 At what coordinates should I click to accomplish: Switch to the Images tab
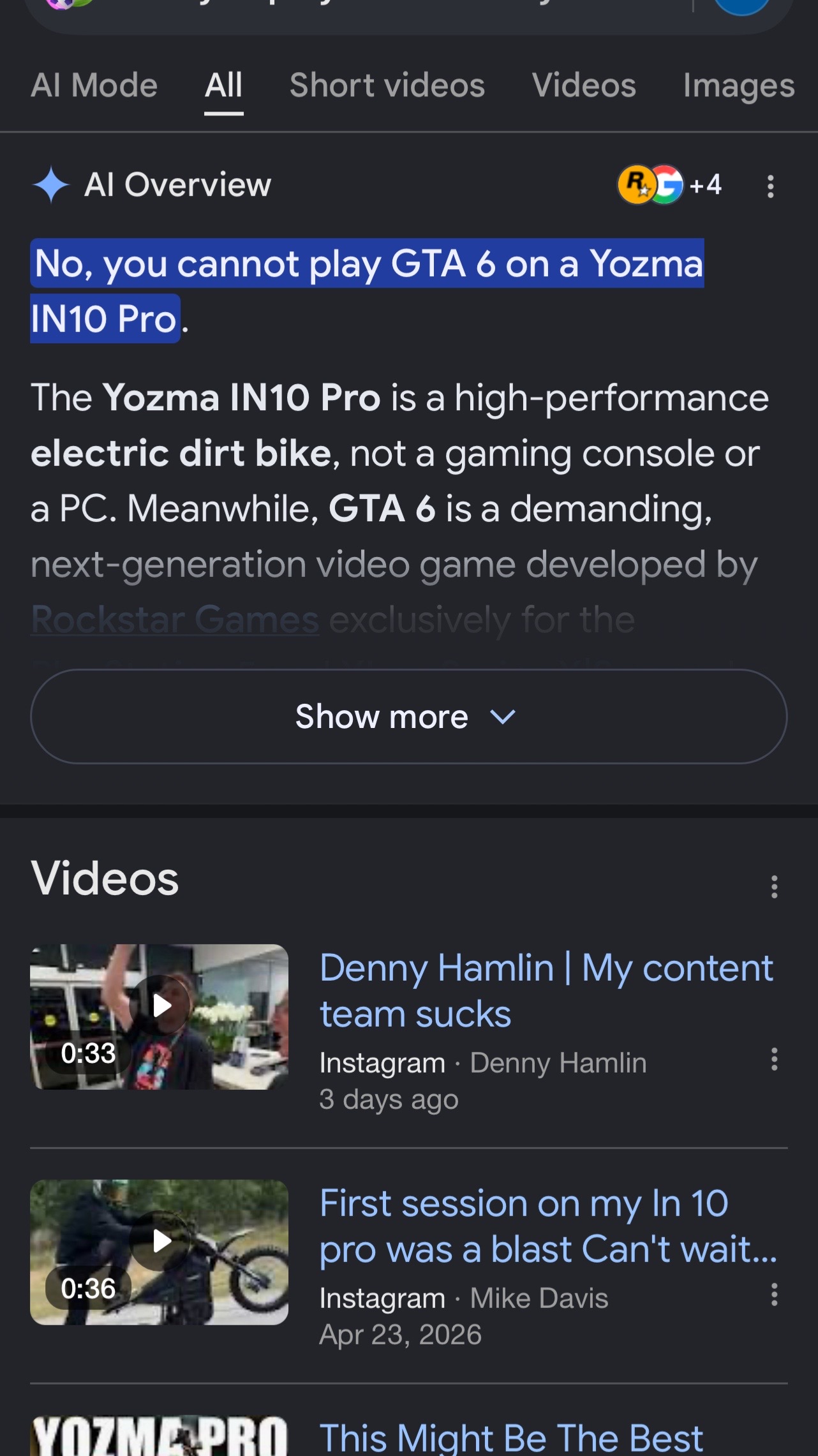click(x=739, y=85)
